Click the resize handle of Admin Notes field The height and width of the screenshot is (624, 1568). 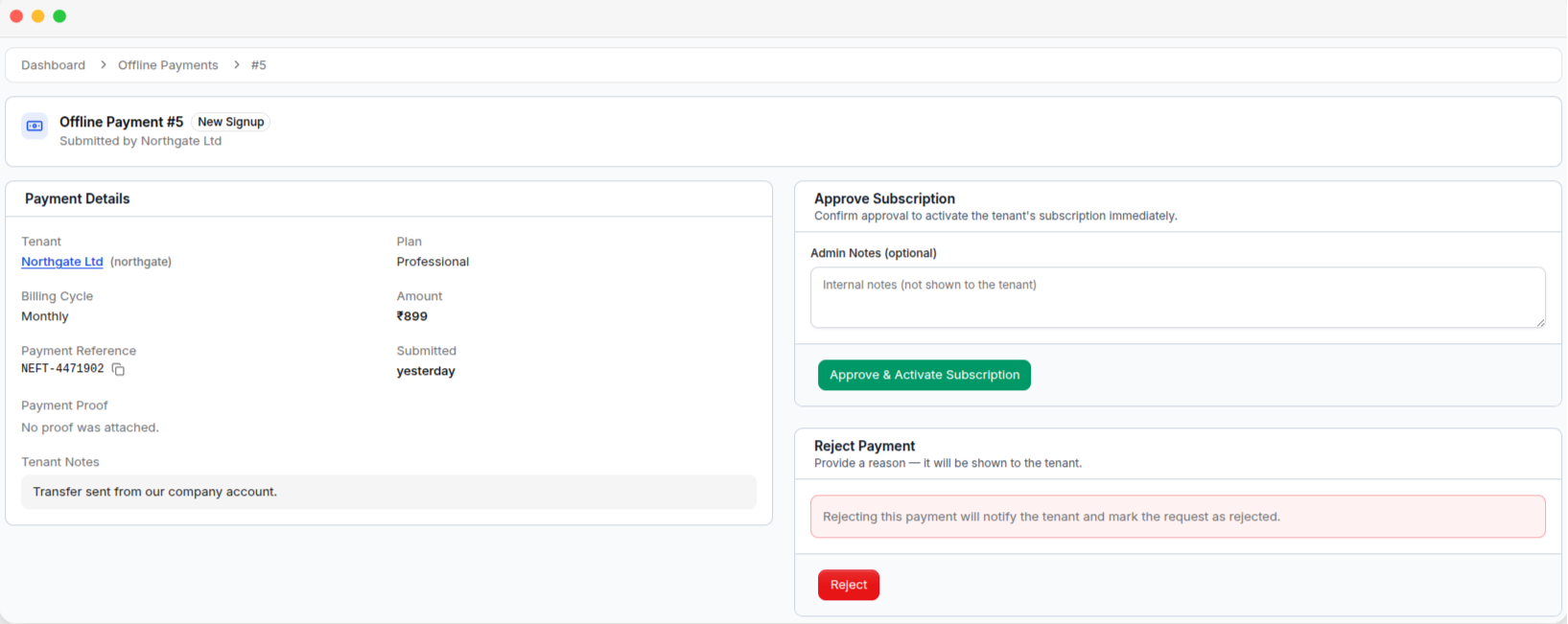coord(1540,322)
